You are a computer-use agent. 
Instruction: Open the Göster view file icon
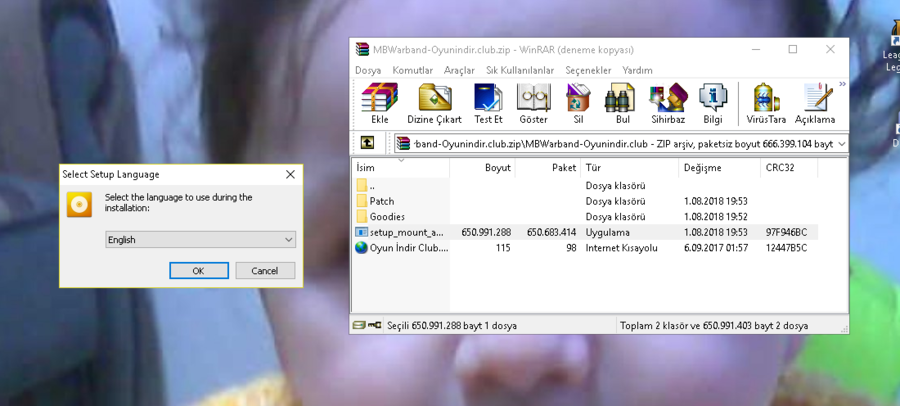tap(533, 103)
